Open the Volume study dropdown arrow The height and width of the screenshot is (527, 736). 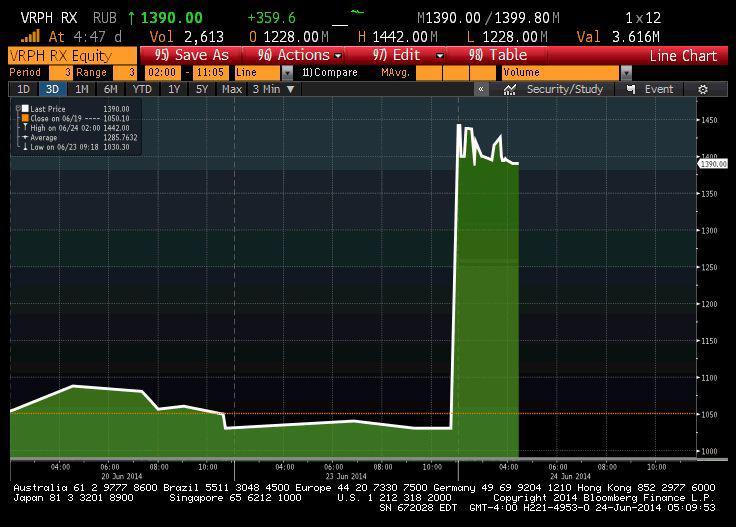pos(626,73)
